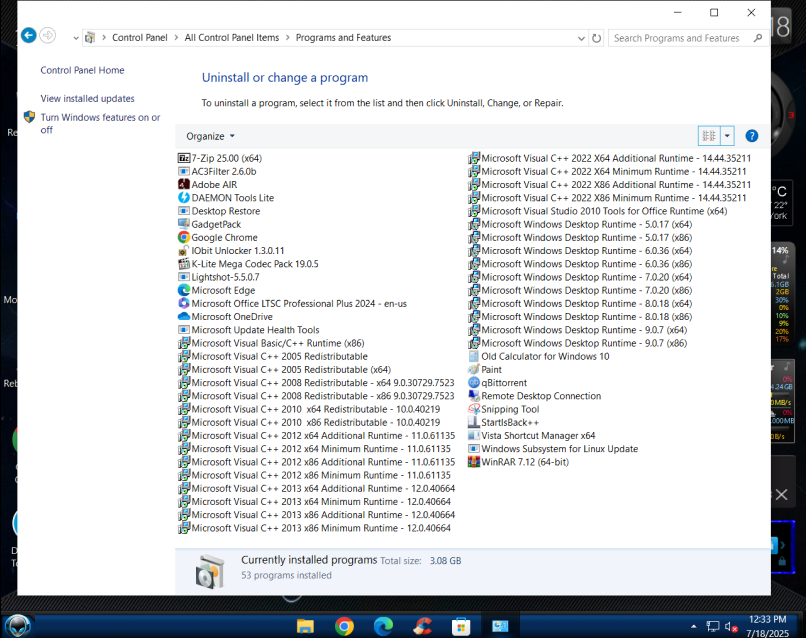Viewport: 806px width, 638px height.
Task: Click the Microsoft OneDrive cloud icon
Action: (x=184, y=317)
